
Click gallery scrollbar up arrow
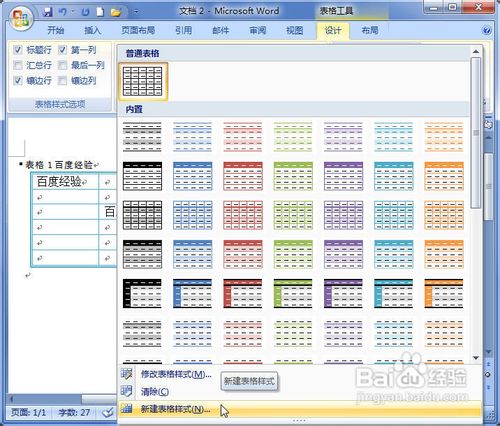click(x=476, y=51)
